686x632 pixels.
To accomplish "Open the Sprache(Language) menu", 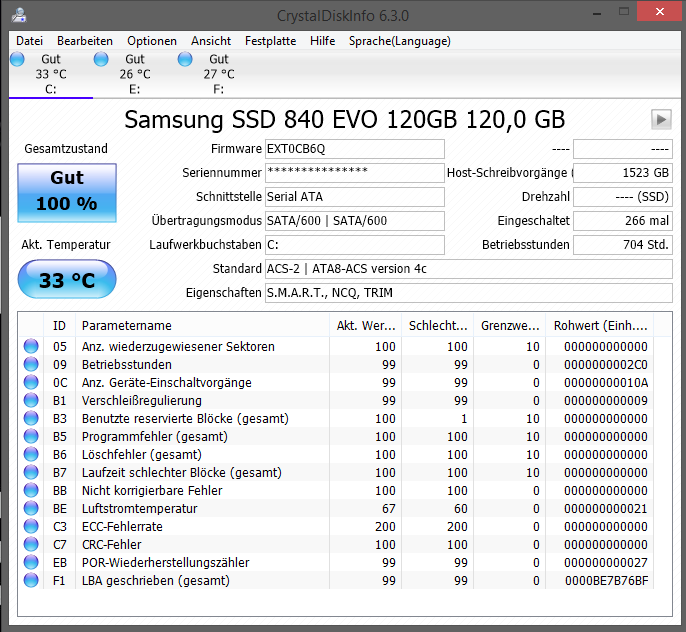I will (x=399, y=41).
